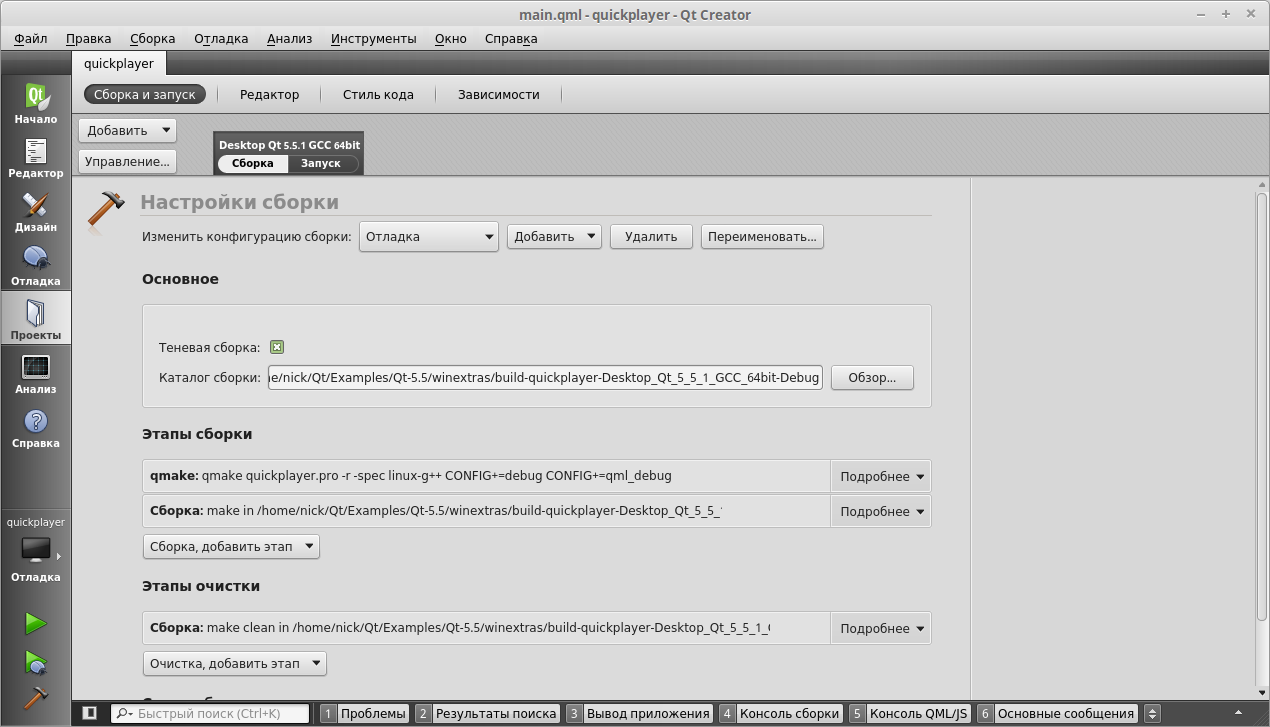
Task: Open the Сборка menu in menu bar
Action: pyautogui.click(x=152, y=38)
